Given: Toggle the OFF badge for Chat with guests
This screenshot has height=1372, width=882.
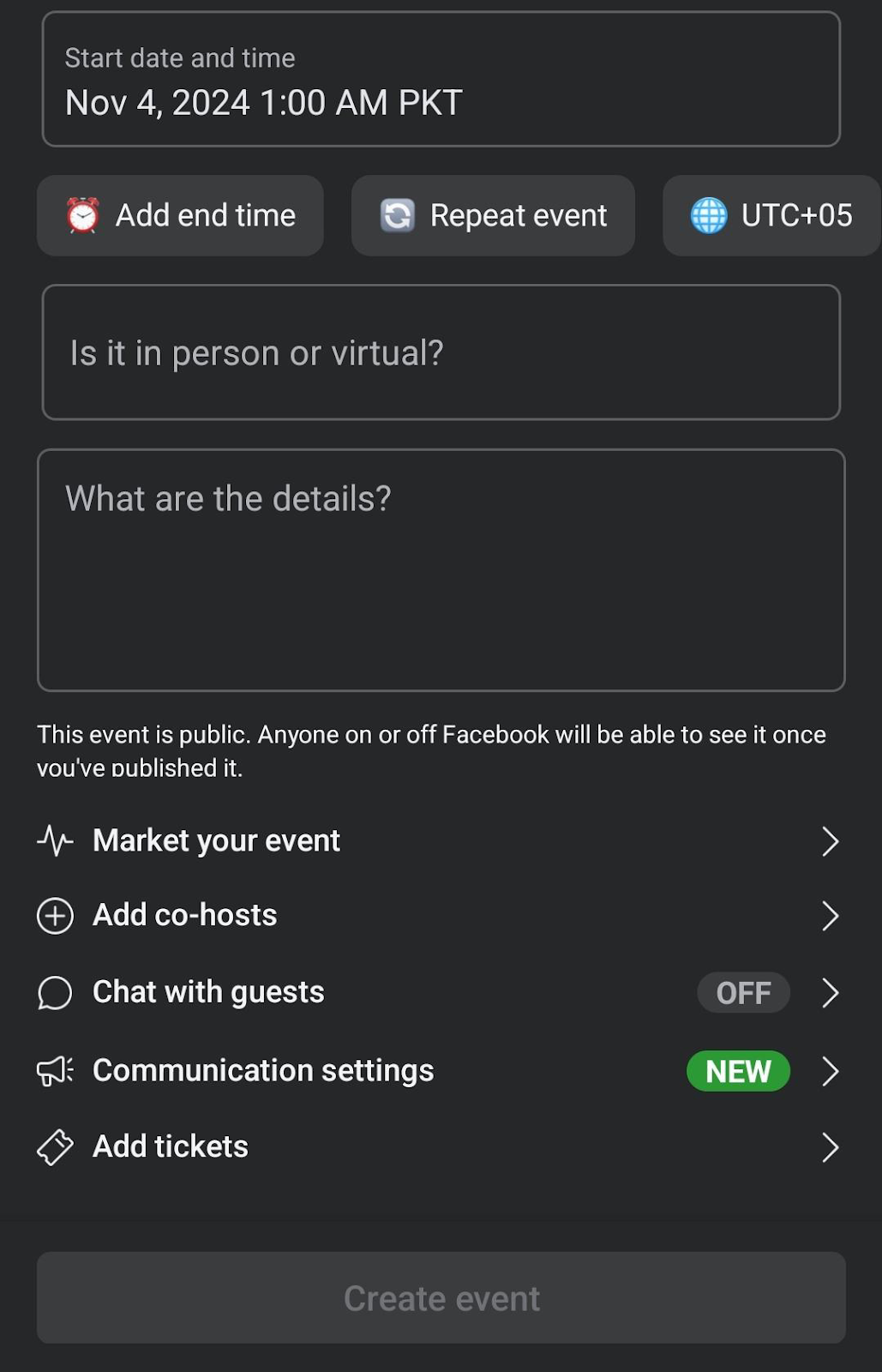Looking at the screenshot, I should pyautogui.click(x=743, y=992).
